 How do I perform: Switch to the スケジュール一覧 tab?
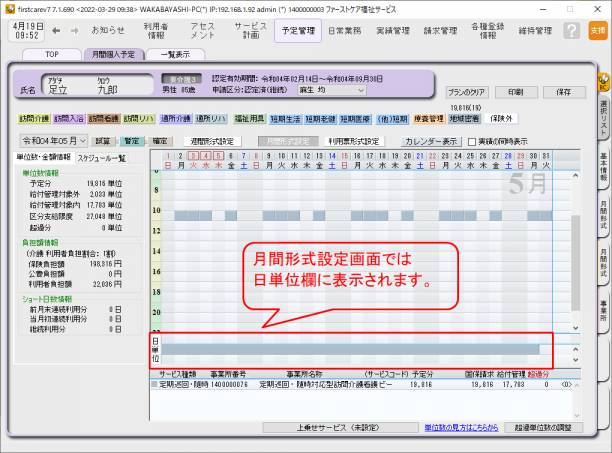[101, 158]
